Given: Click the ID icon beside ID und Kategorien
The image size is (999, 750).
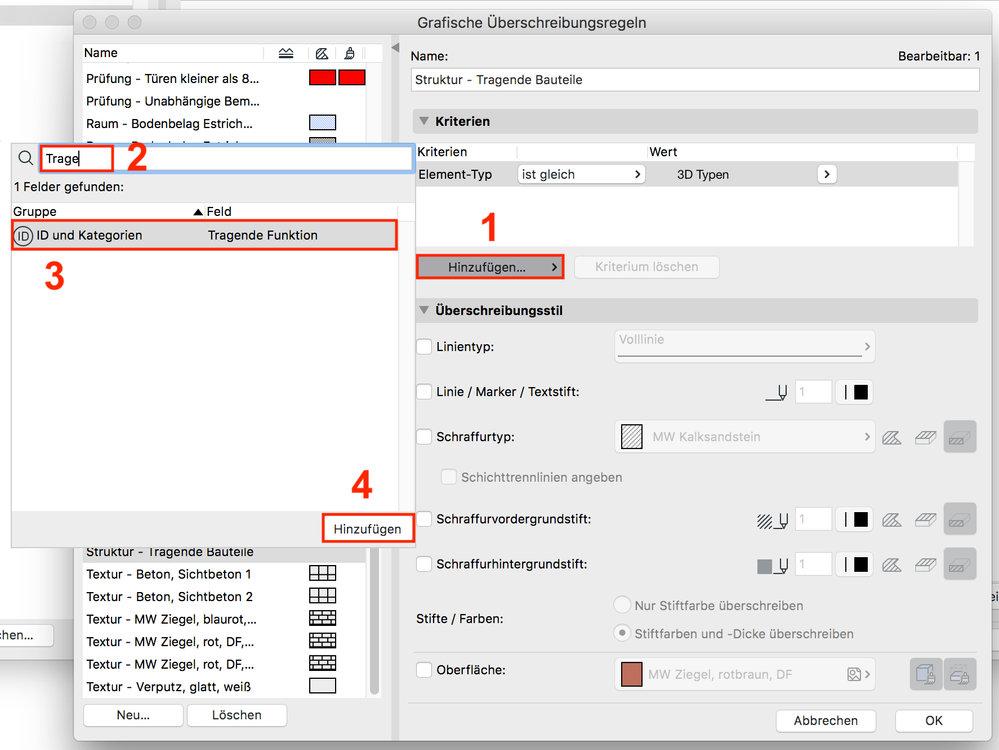Looking at the screenshot, I should coord(23,236).
